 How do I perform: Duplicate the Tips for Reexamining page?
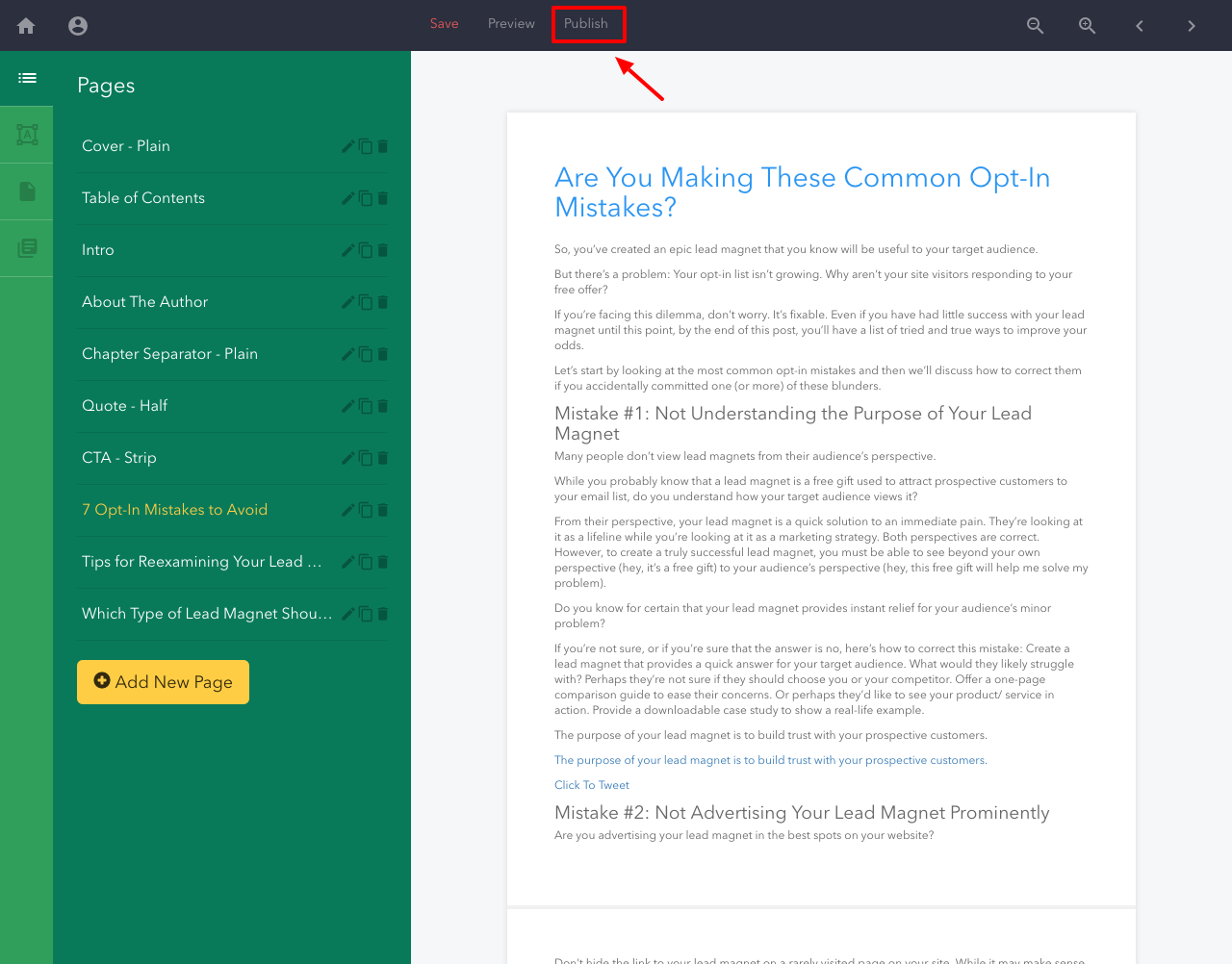[366, 562]
